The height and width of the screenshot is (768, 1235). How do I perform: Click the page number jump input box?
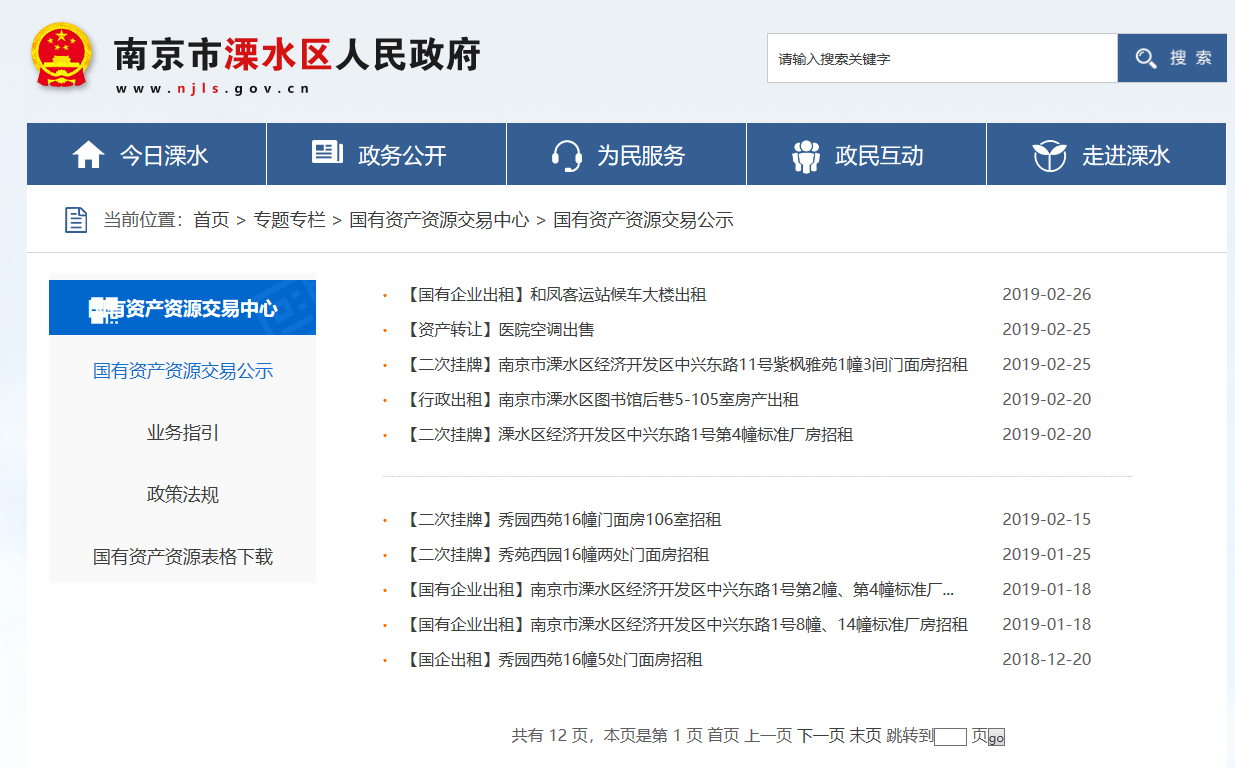click(x=950, y=737)
